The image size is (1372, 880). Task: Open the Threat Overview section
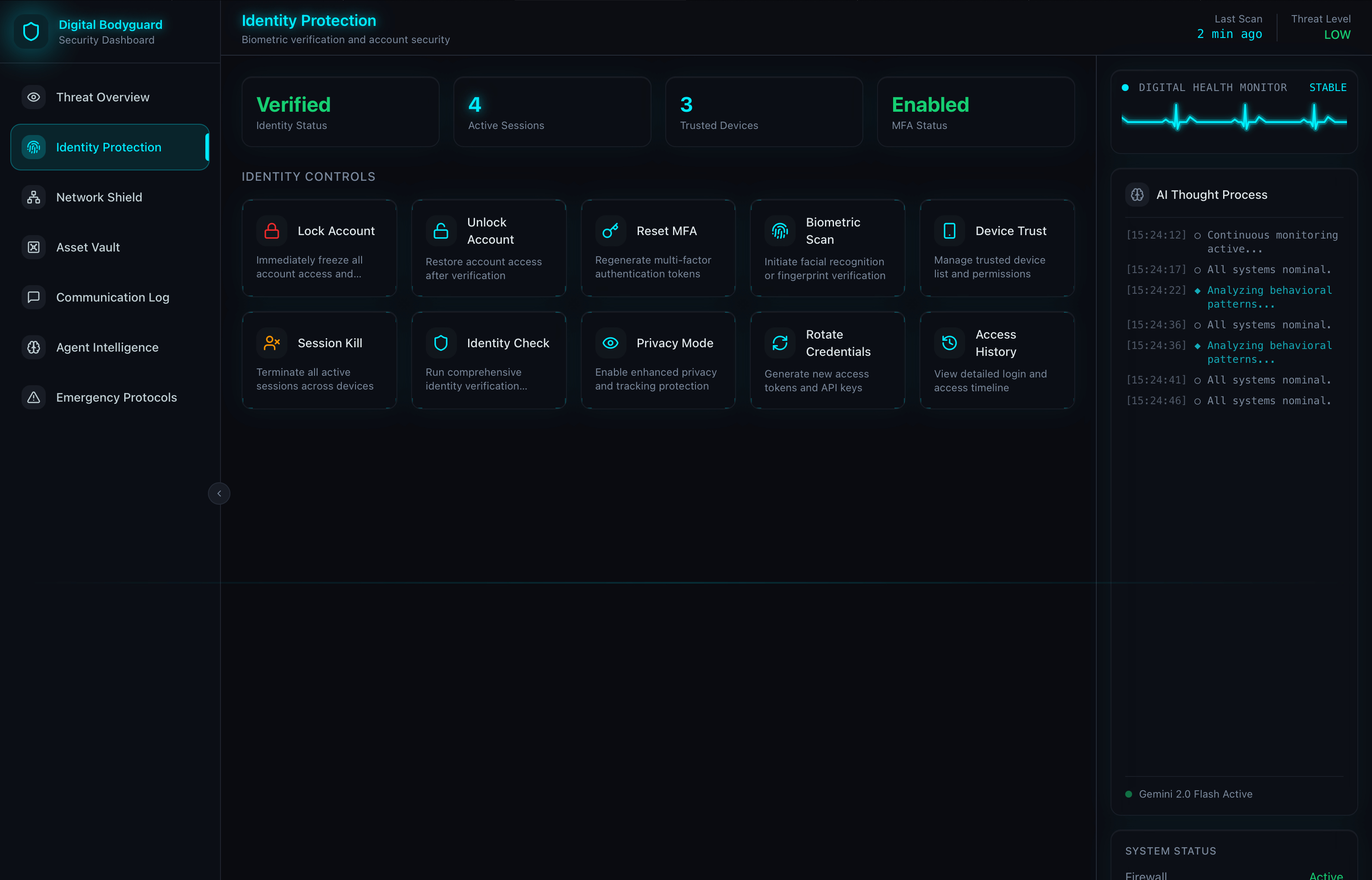103,97
